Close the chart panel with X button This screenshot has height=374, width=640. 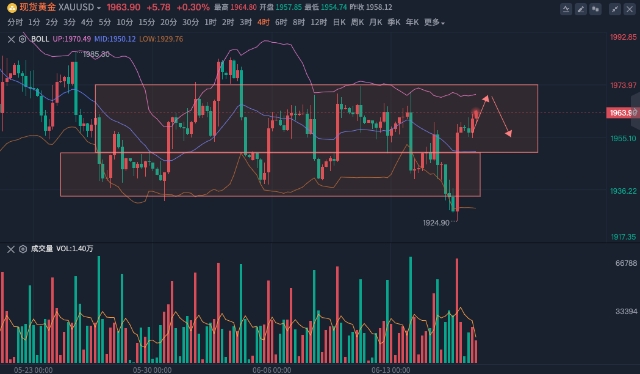tap(630, 9)
